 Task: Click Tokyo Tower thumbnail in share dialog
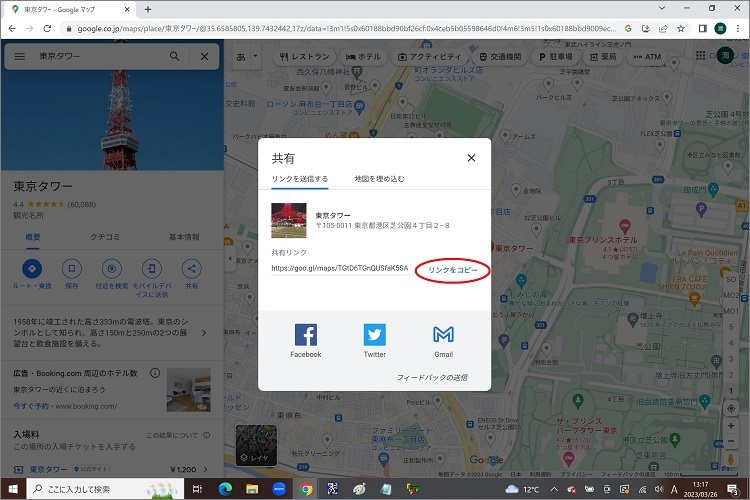coord(289,221)
